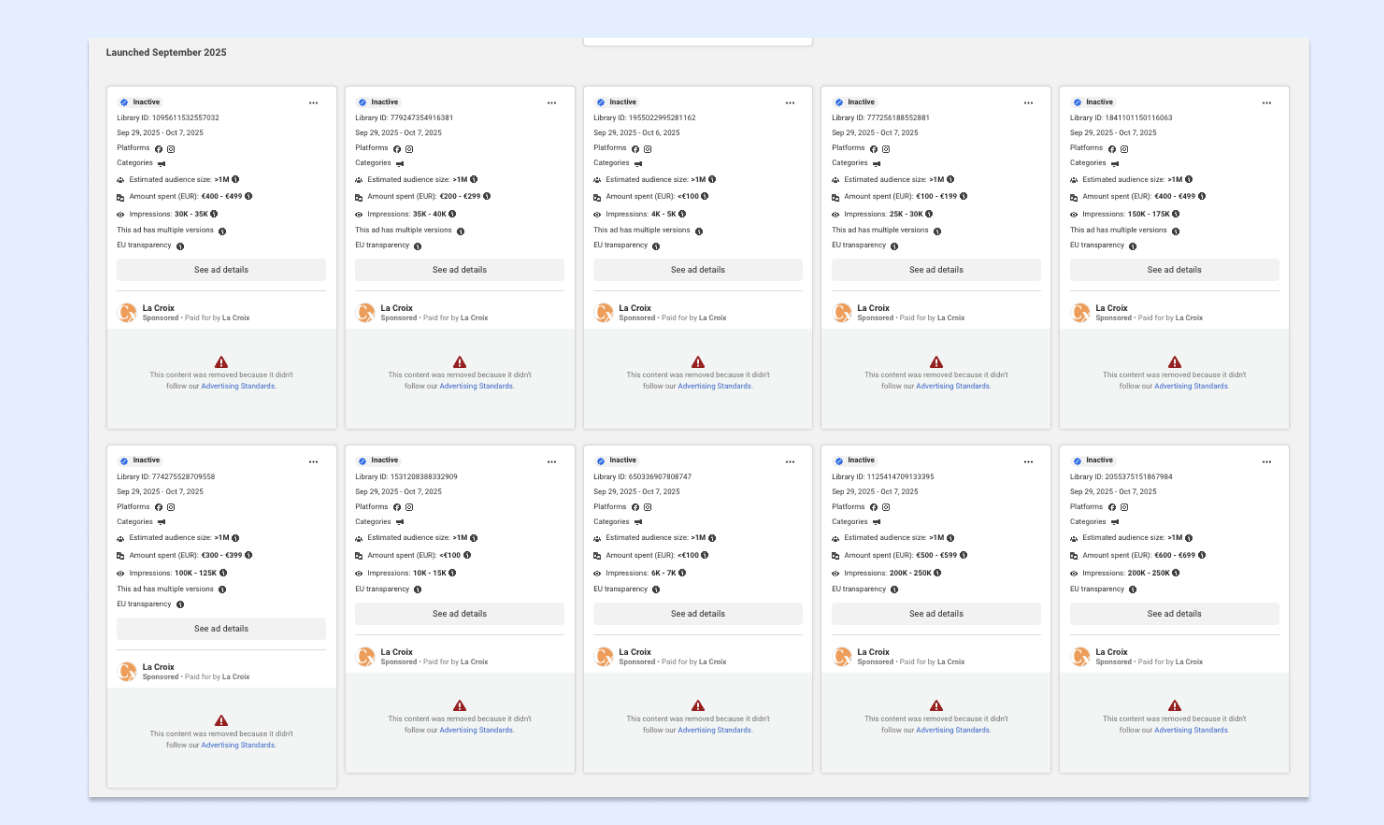Click megaphone category icon on ad 777256188552881

coord(876,164)
